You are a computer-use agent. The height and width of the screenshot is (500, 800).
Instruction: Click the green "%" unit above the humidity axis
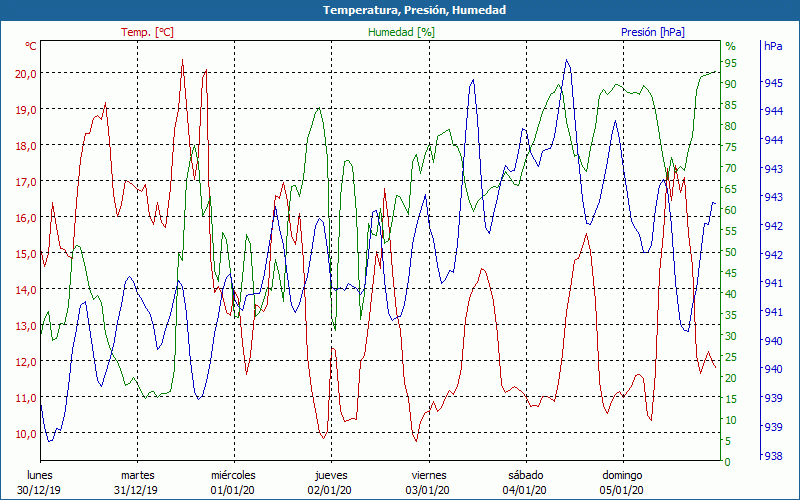point(731,46)
